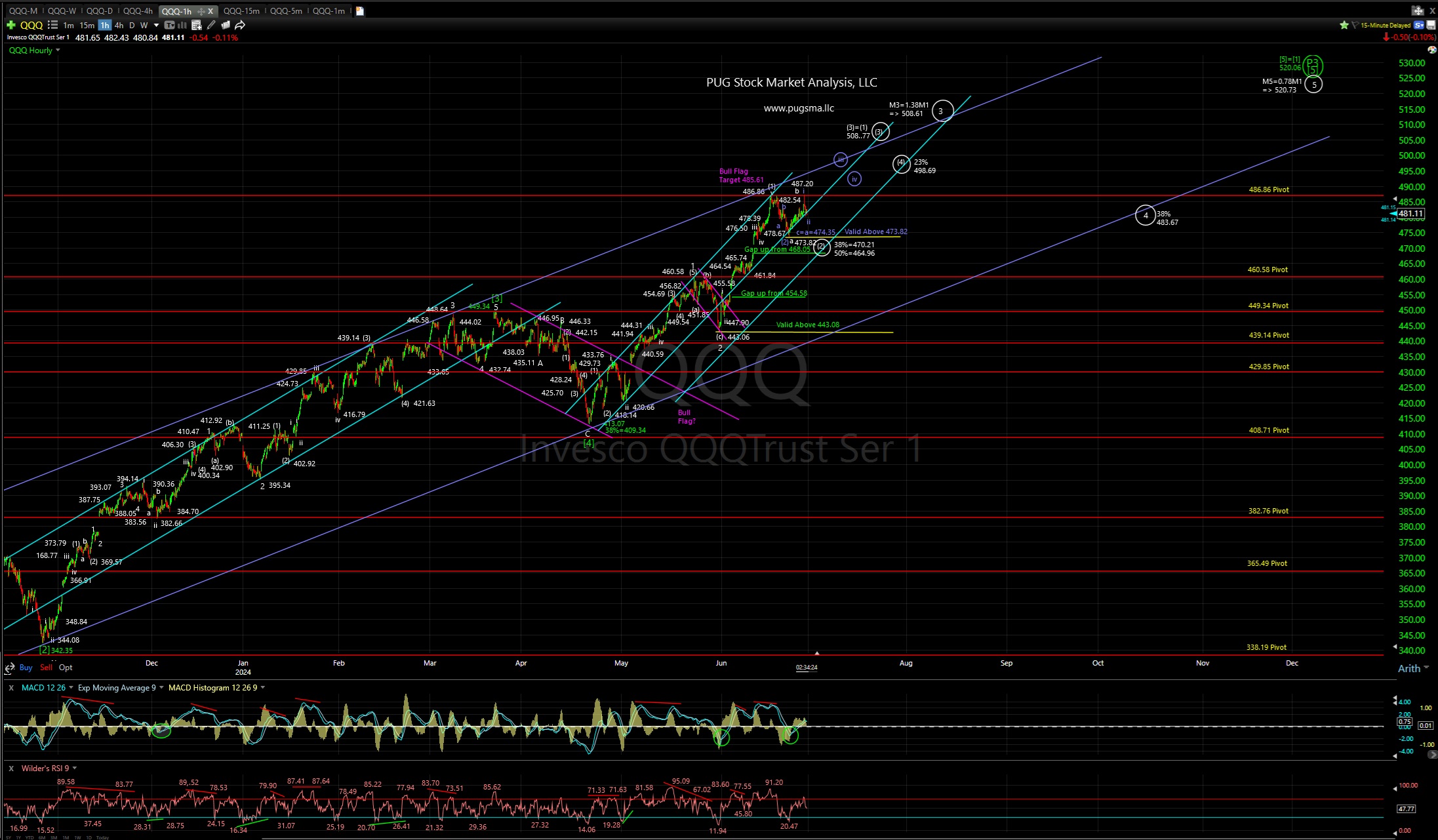Click the save floppy disk icon
This screenshot has height=840, width=1438.
1431,25
